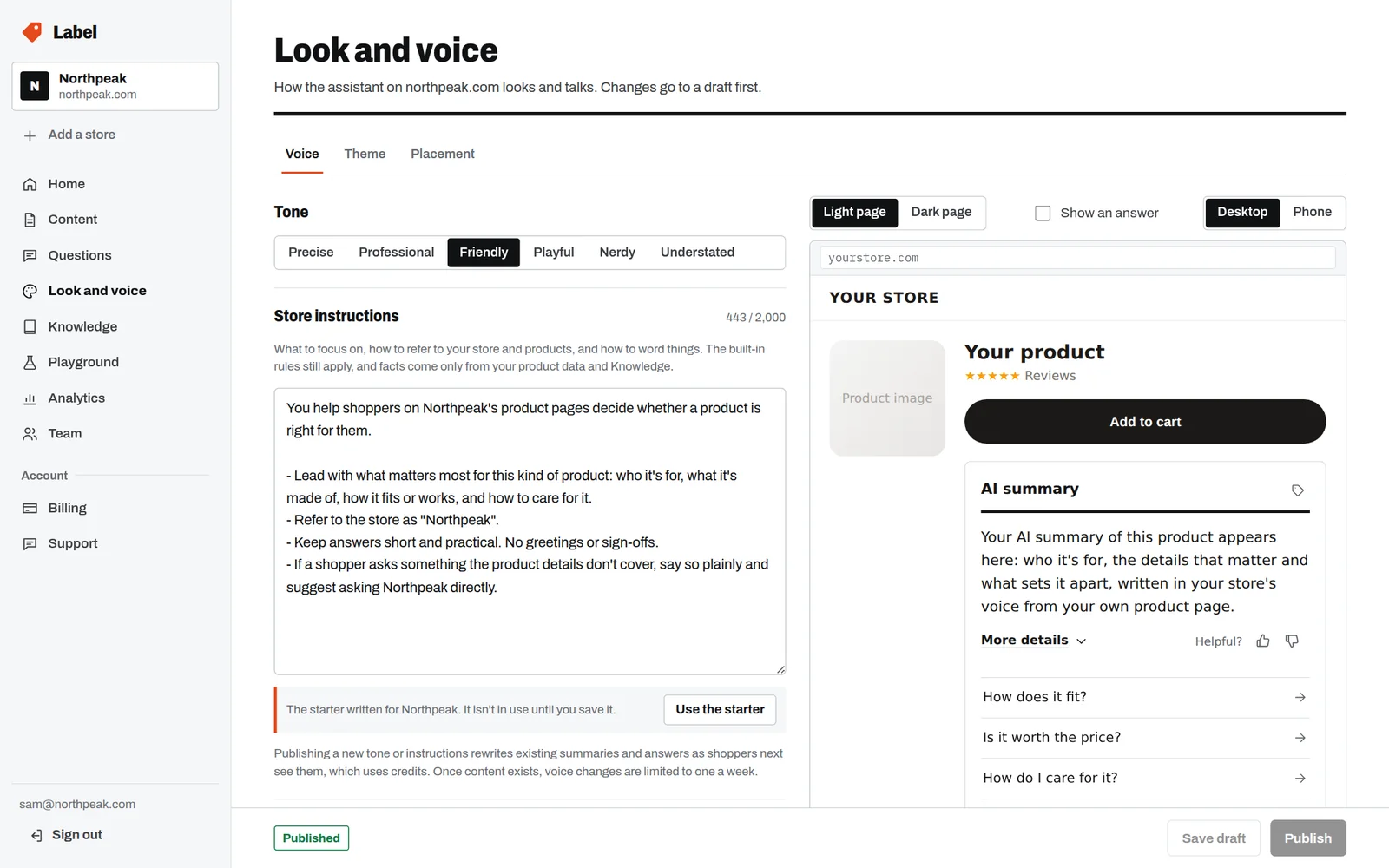Go to Home in the sidebar
This screenshot has width=1389, height=868.
coord(115,184)
